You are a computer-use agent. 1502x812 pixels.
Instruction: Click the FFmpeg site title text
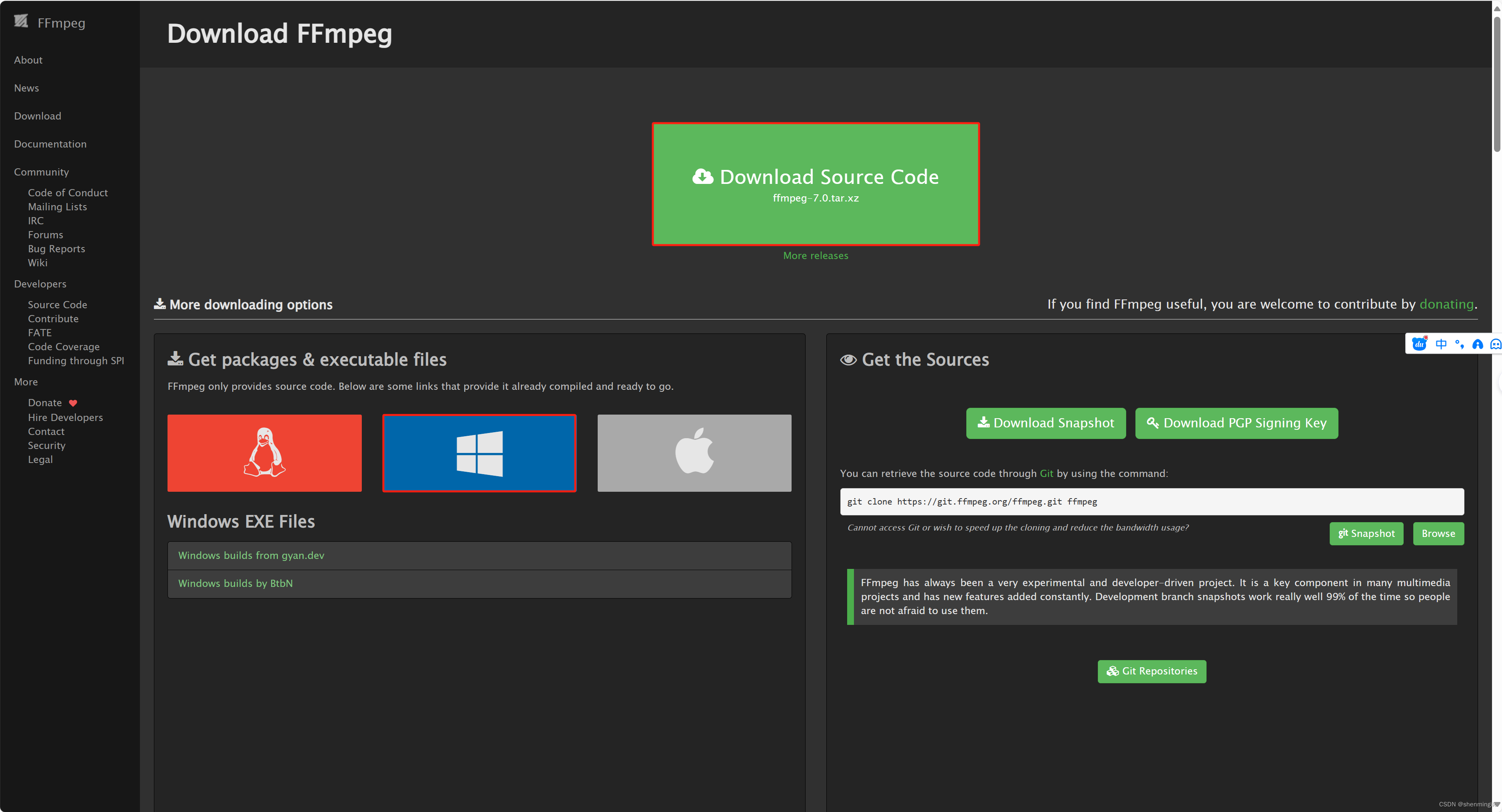coord(61,23)
